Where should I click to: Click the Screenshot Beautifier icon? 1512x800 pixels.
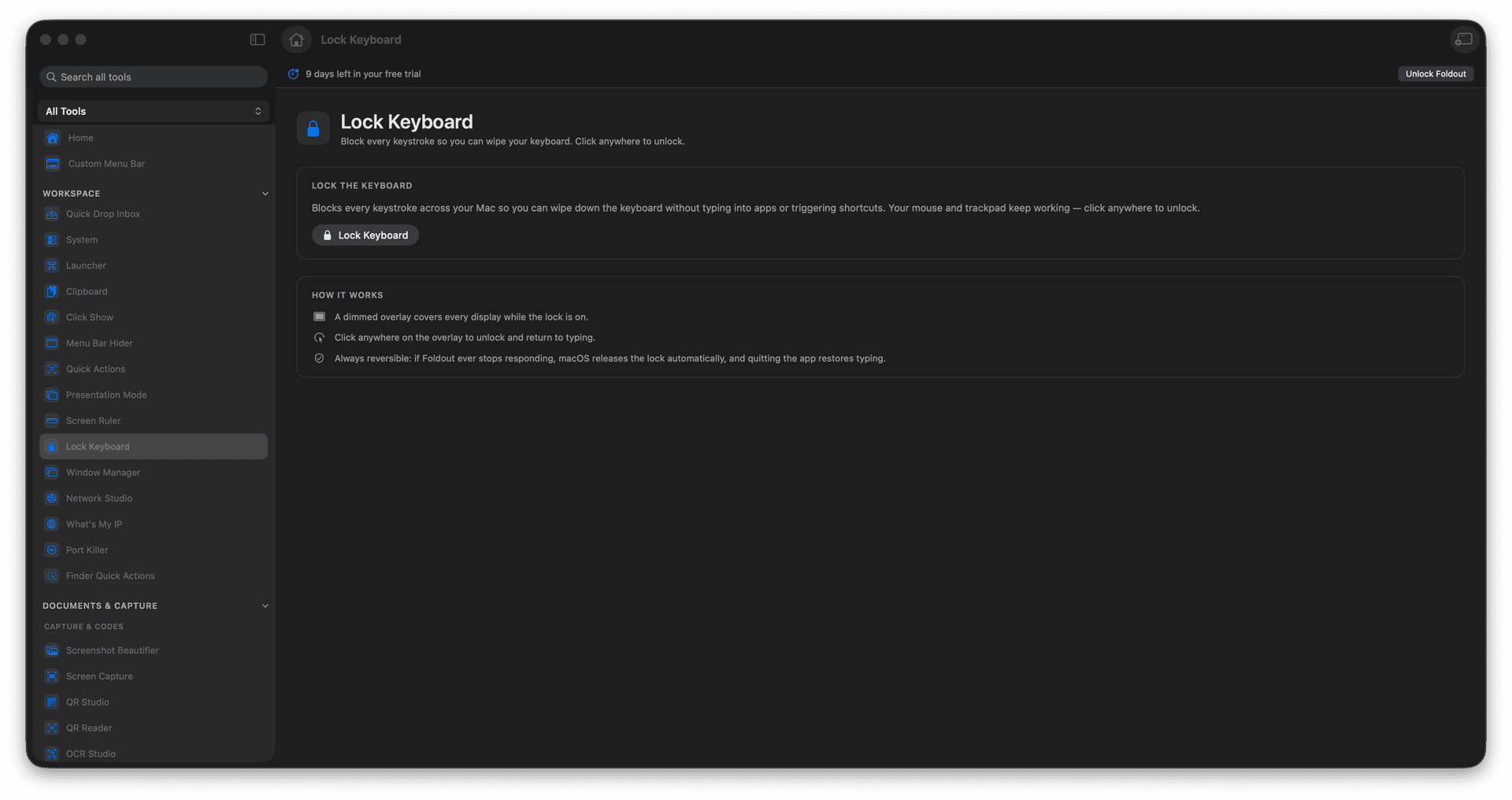(52, 650)
